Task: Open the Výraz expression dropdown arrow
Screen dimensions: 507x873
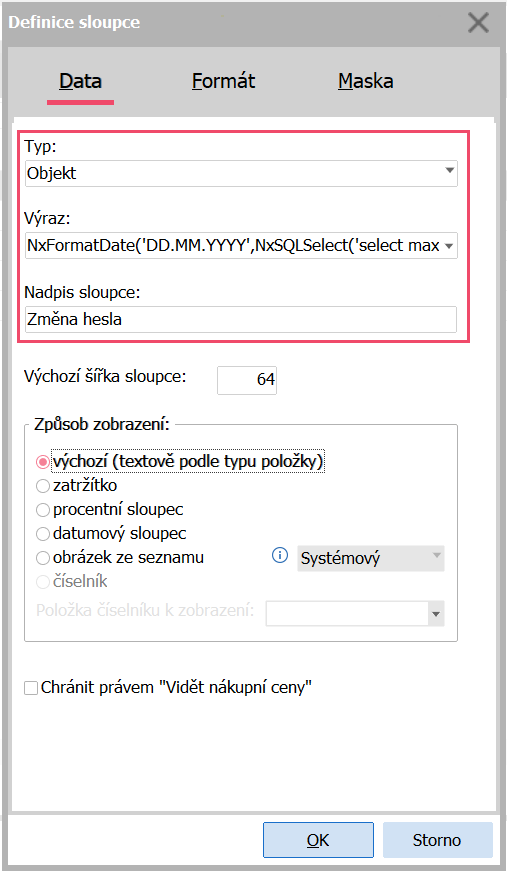Action: [x=450, y=246]
